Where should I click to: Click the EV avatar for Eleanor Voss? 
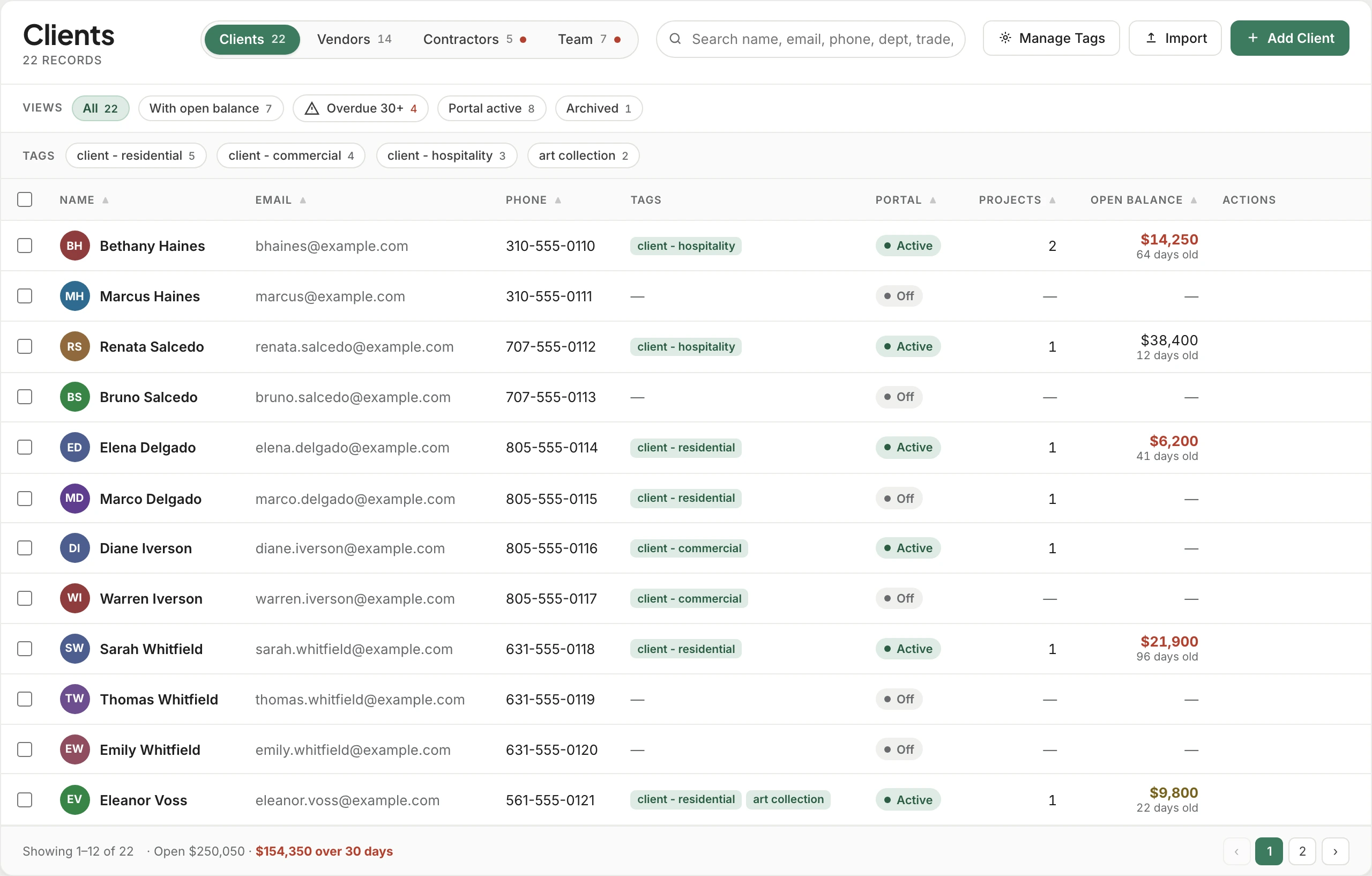point(74,800)
